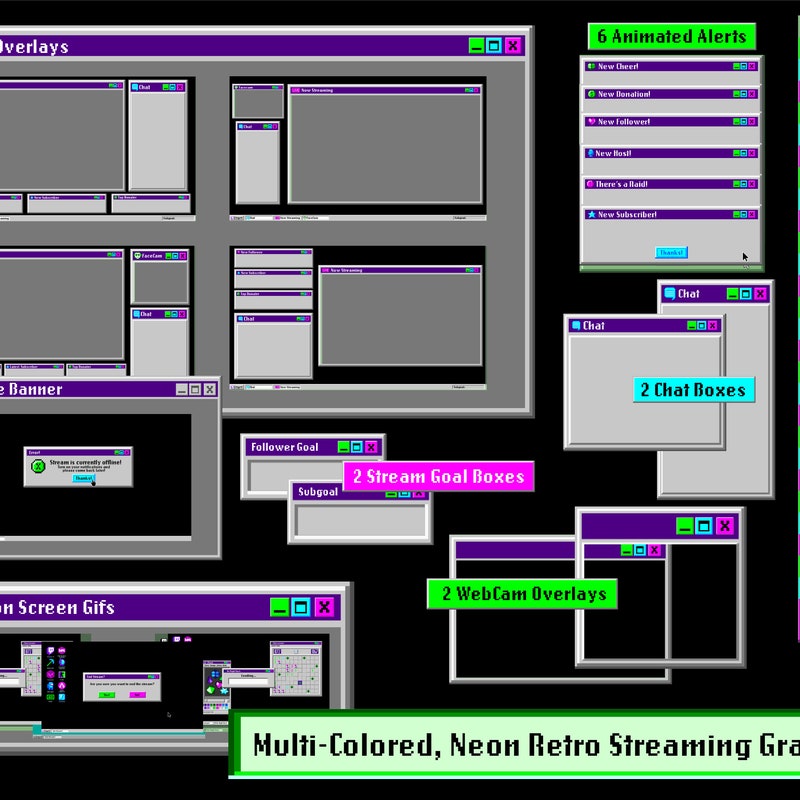This screenshot has height=800, width=800.
Task: Click the Now Streaming window title bar icon
Action: pos(296,89)
